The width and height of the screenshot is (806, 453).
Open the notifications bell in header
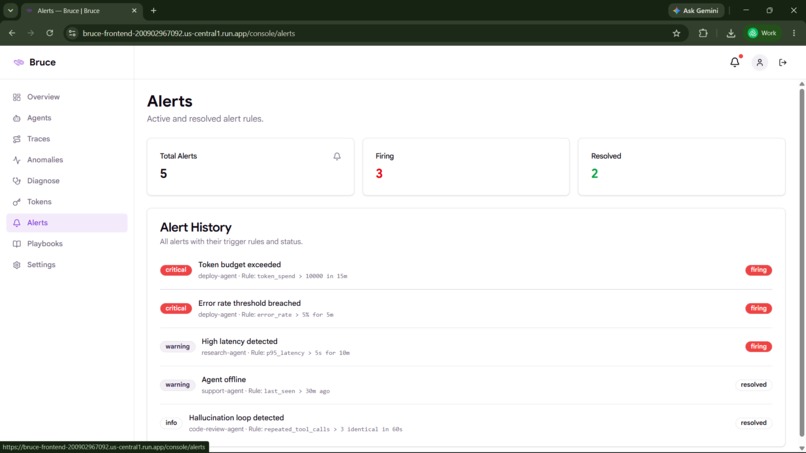tap(735, 62)
